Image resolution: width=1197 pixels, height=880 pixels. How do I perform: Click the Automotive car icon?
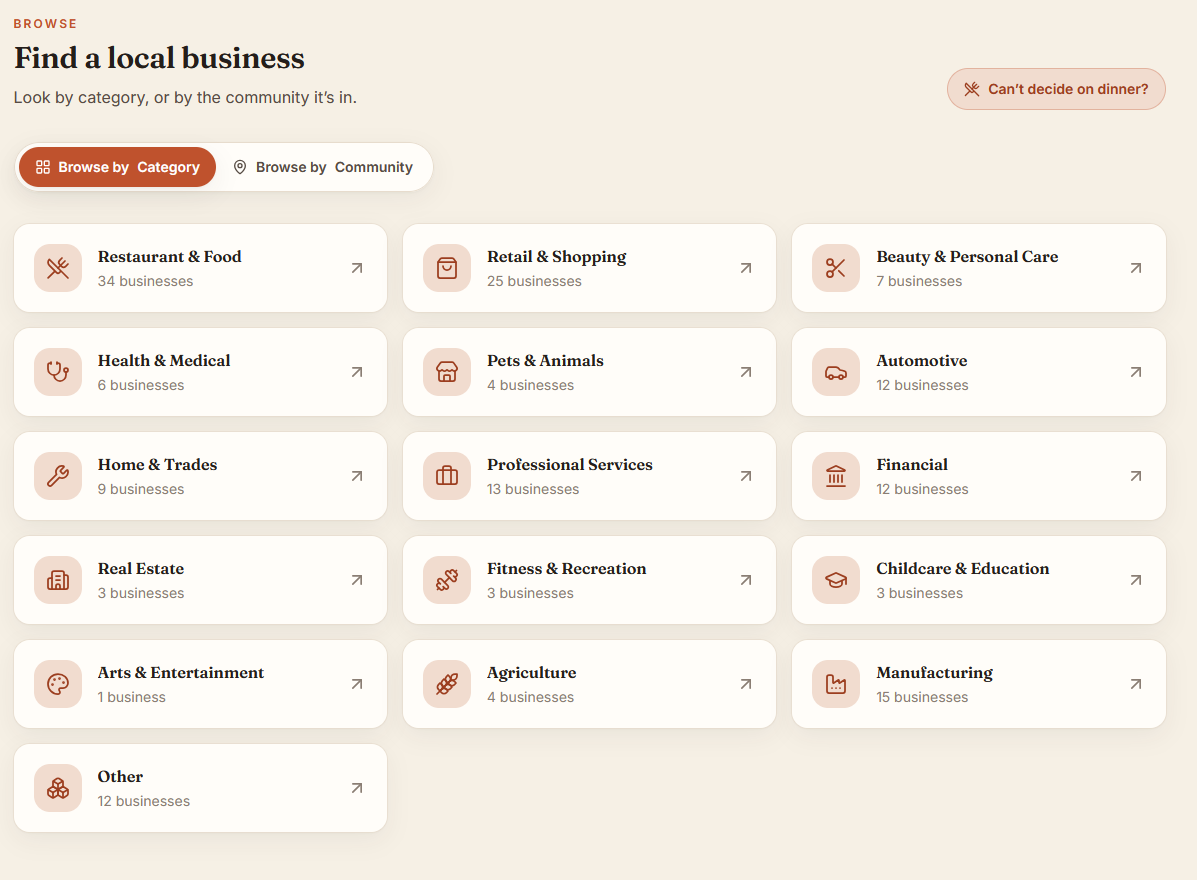click(x=836, y=372)
